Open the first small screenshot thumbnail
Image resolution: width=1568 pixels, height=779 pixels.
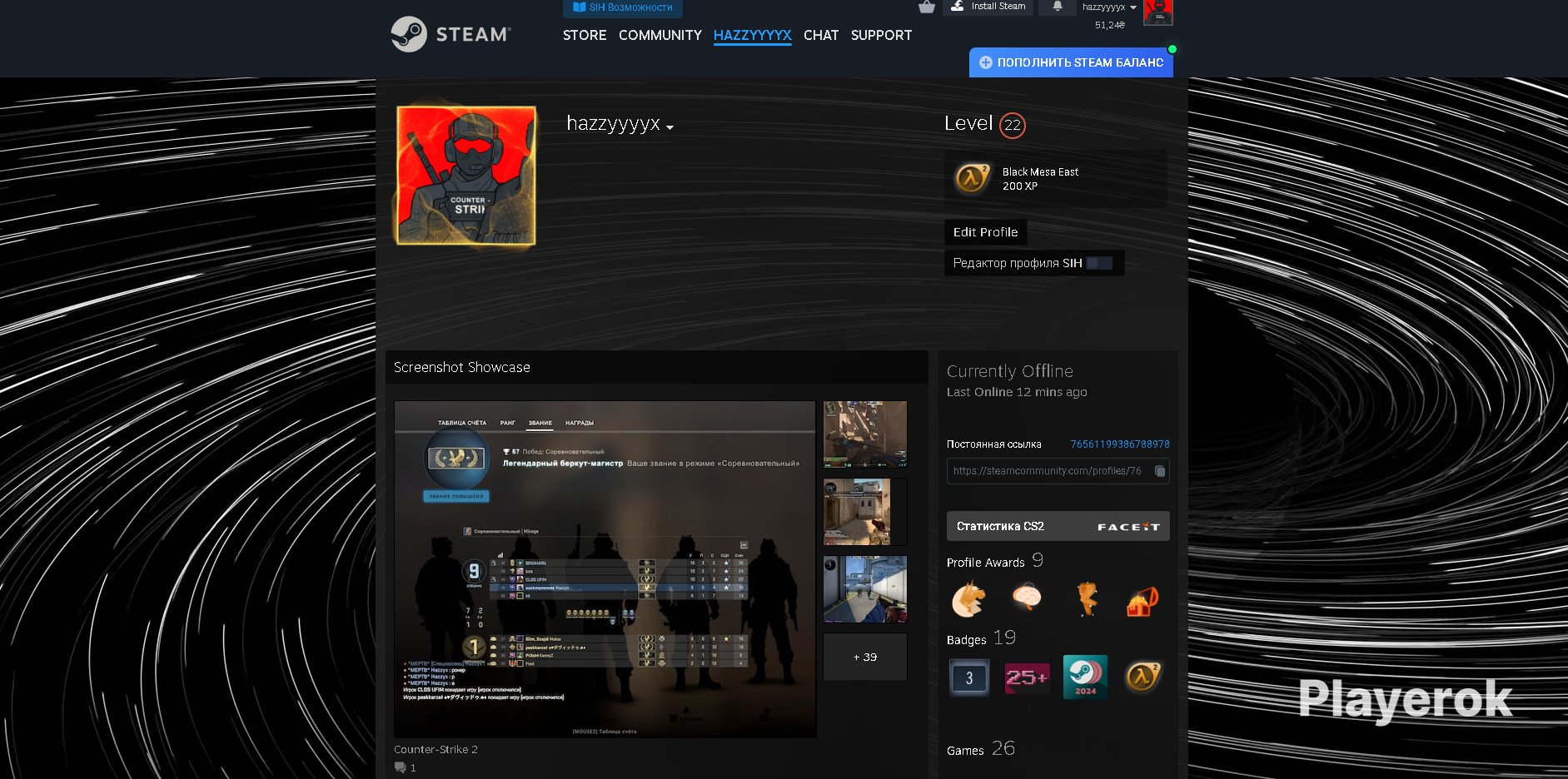(865, 434)
